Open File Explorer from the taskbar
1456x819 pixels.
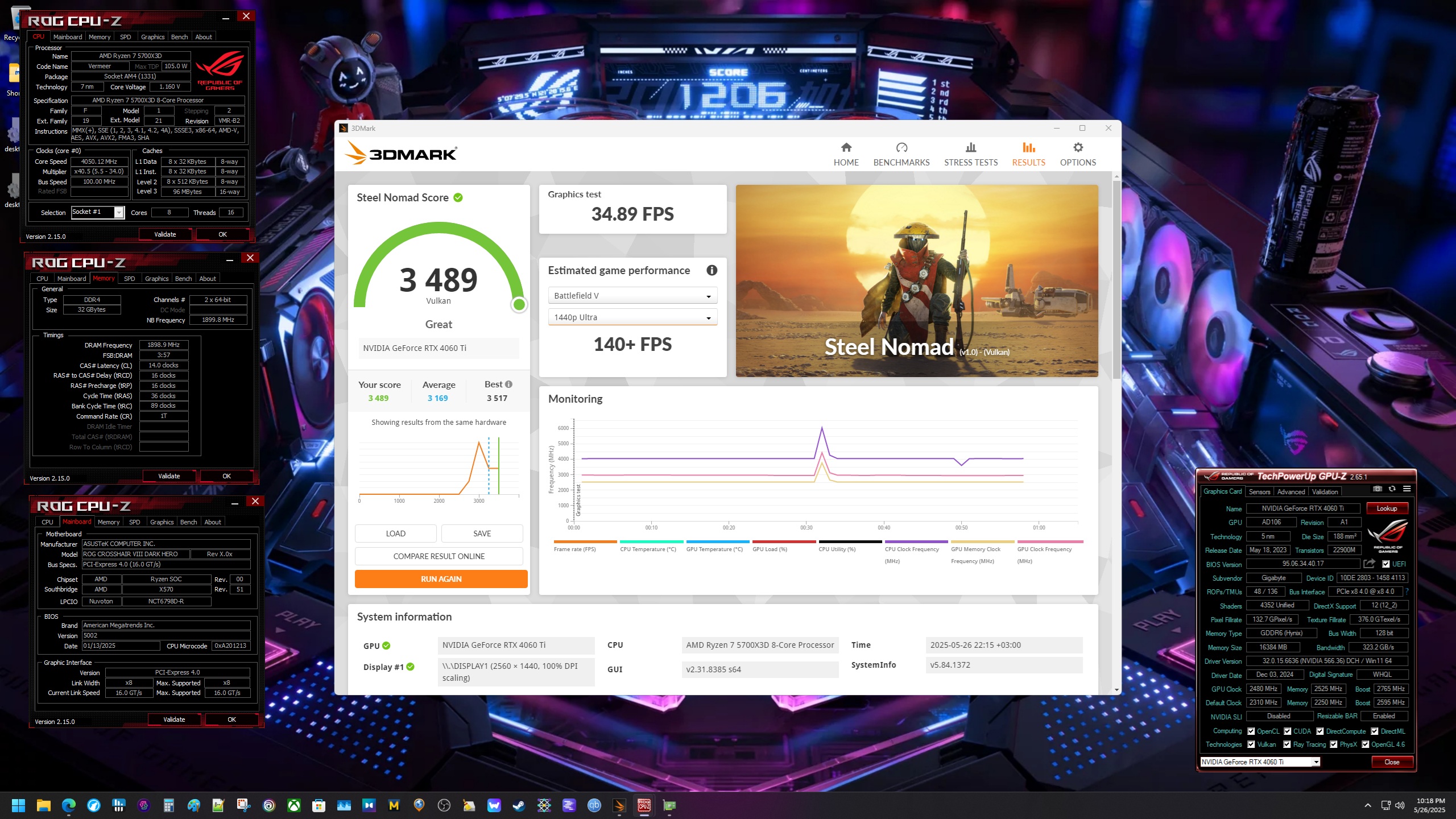(x=44, y=805)
